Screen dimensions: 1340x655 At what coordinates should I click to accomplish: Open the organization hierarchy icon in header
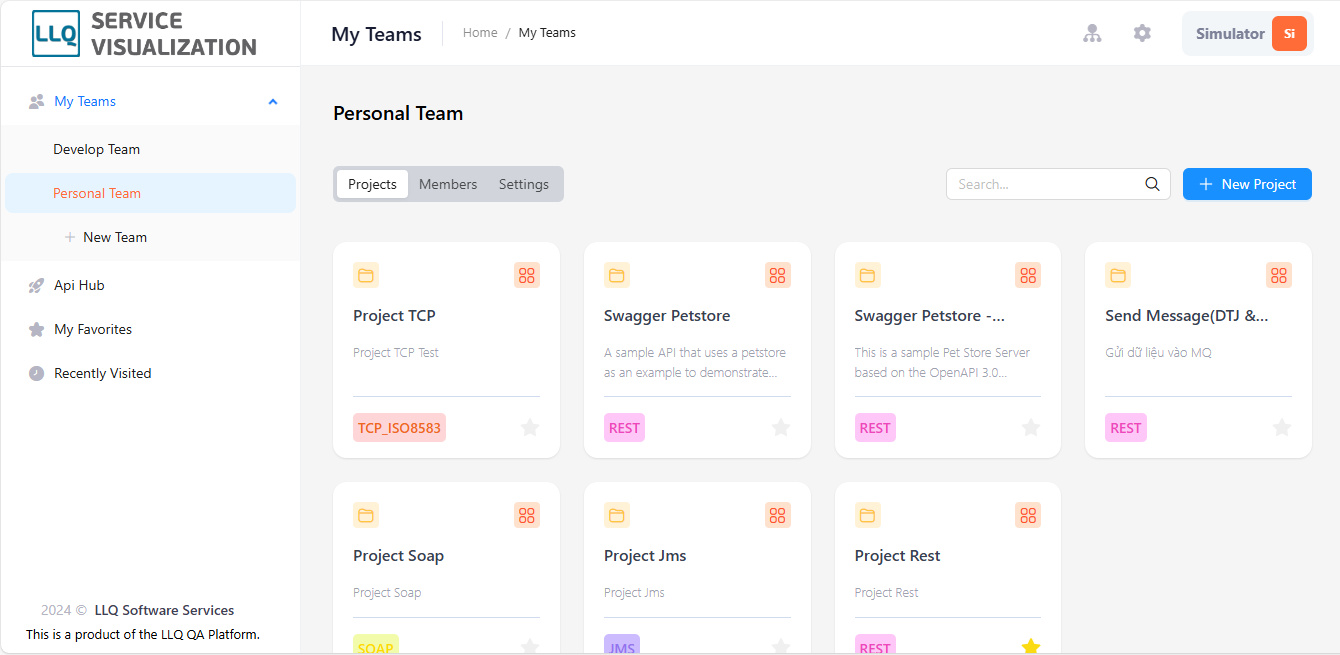(x=1092, y=33)
